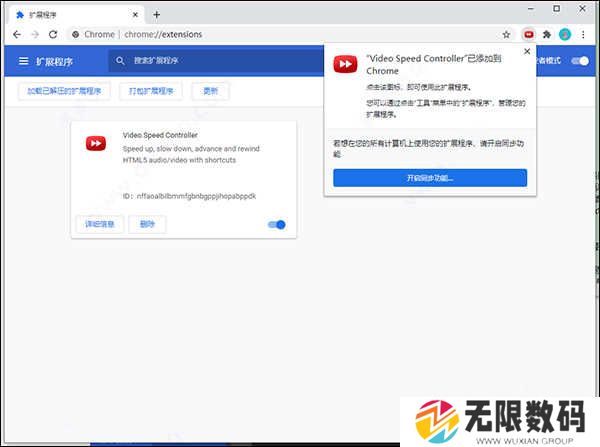600x447 pixels.
Task: Click the 扩展程序 page heading
Action: (x=54, y=61)
